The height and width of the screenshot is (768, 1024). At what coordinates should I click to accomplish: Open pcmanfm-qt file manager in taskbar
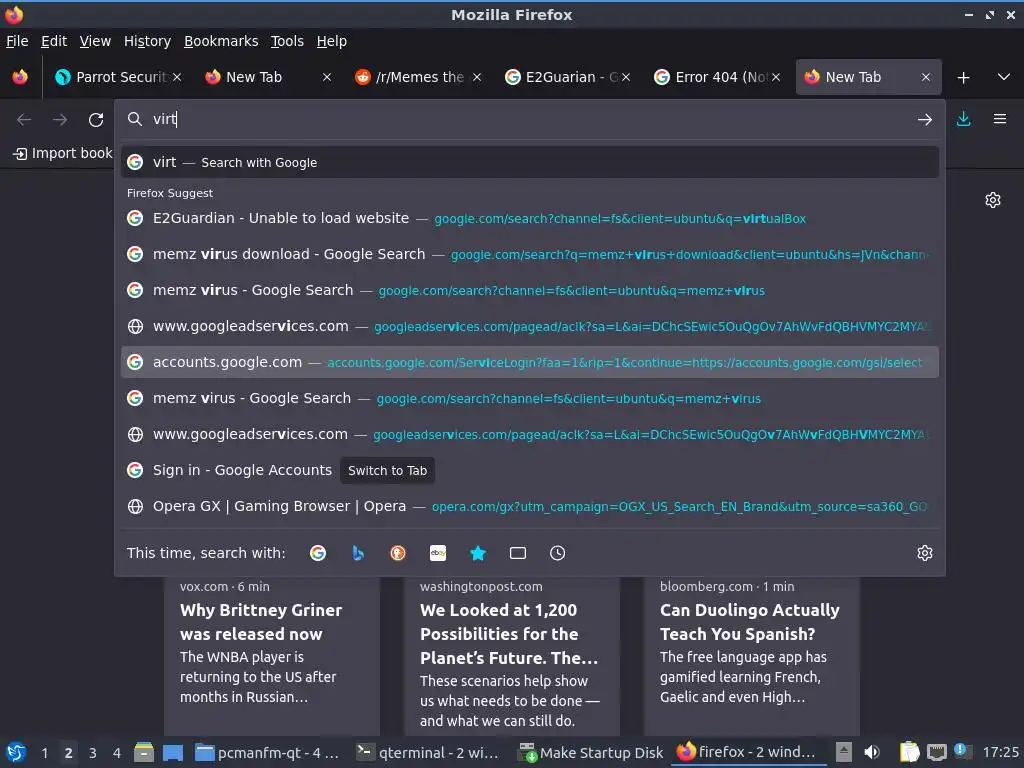pos(268,752)
